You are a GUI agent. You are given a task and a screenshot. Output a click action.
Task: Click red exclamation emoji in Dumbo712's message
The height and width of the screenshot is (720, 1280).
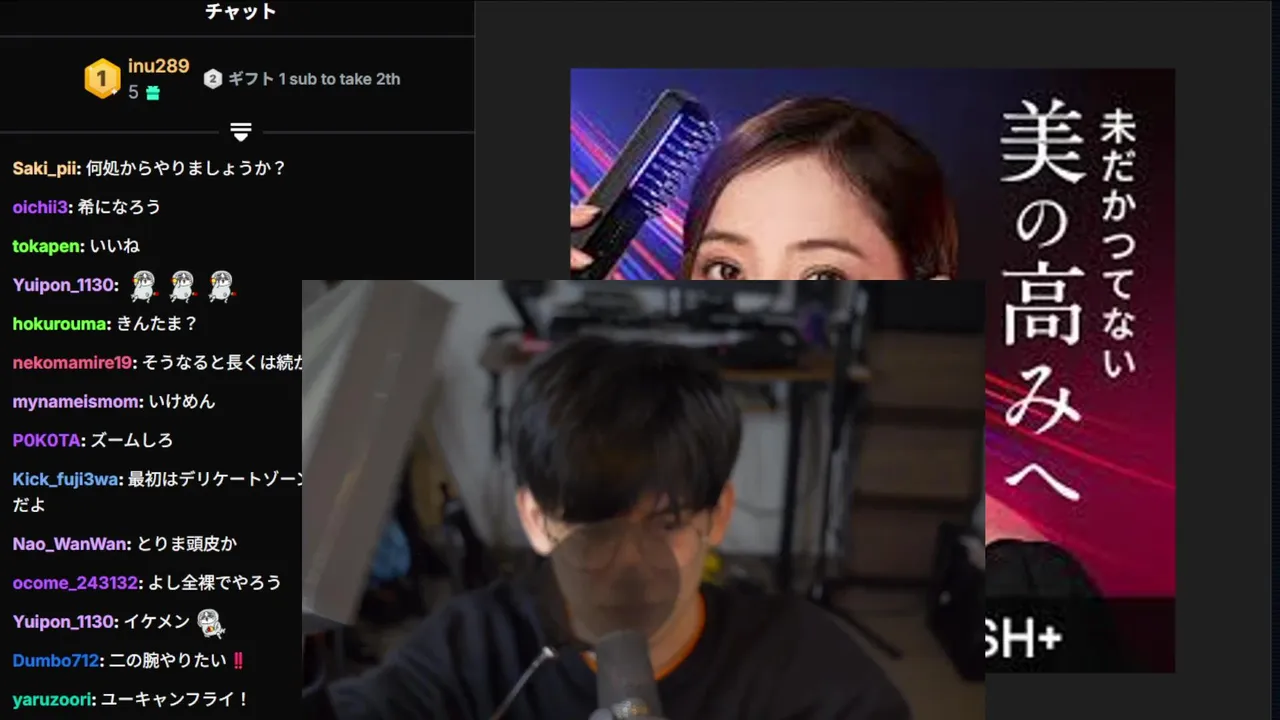coord(238,661)
